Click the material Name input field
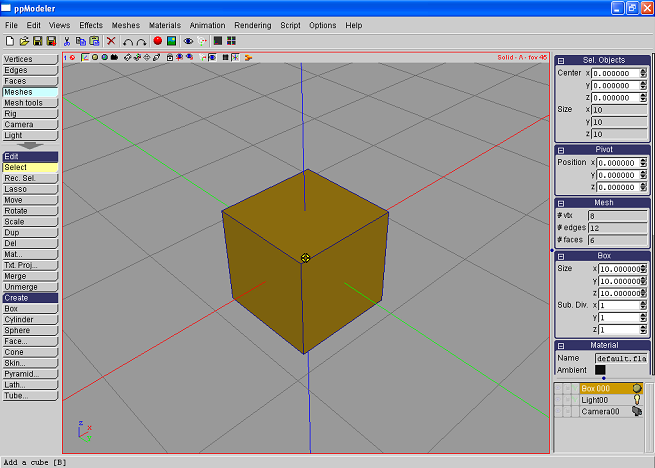This screenshot has width=655, height=468. pos(621,359)
